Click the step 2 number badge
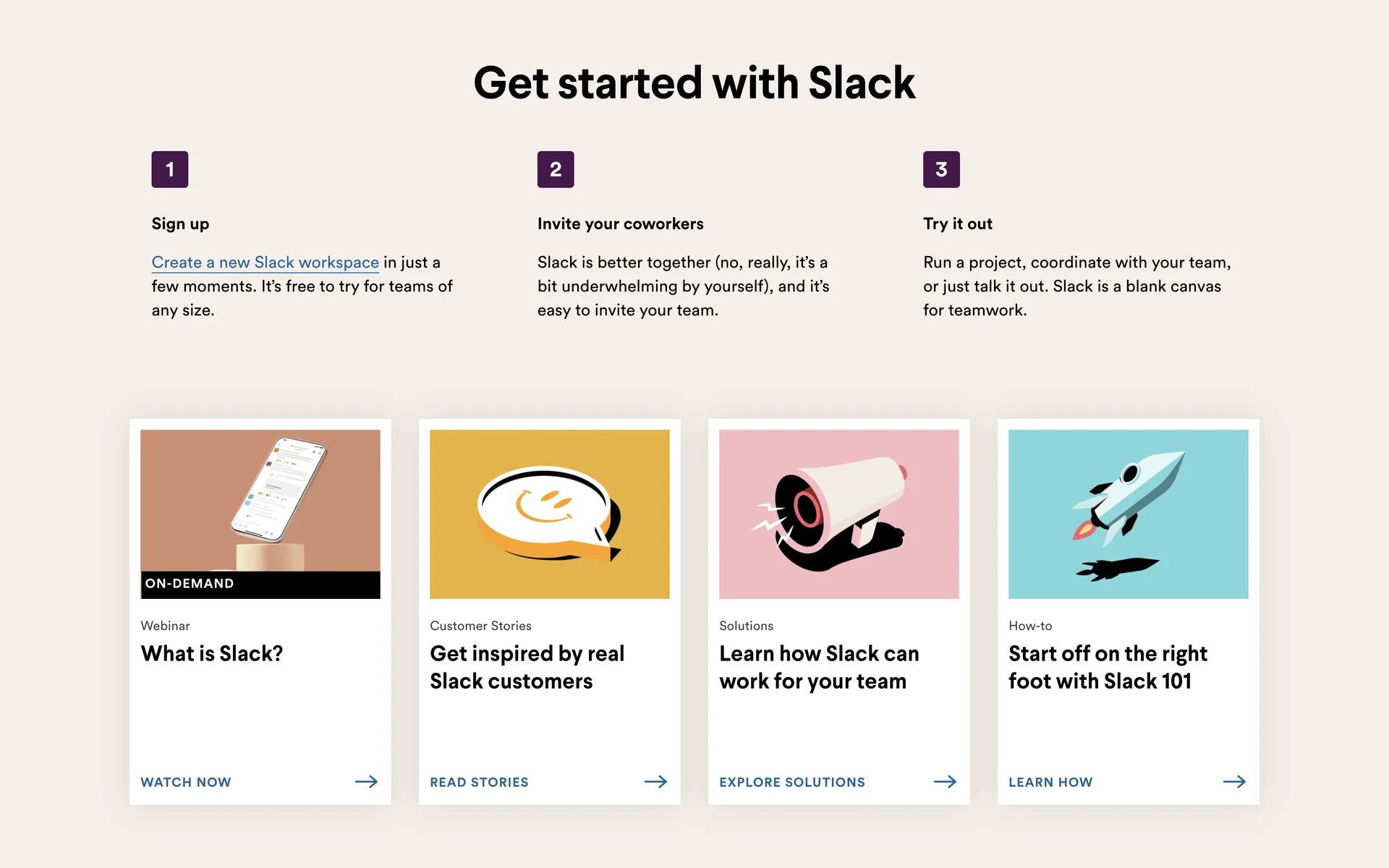This screenshot has width=1389, height=868. pyautogui.click(x=556, y=169)
